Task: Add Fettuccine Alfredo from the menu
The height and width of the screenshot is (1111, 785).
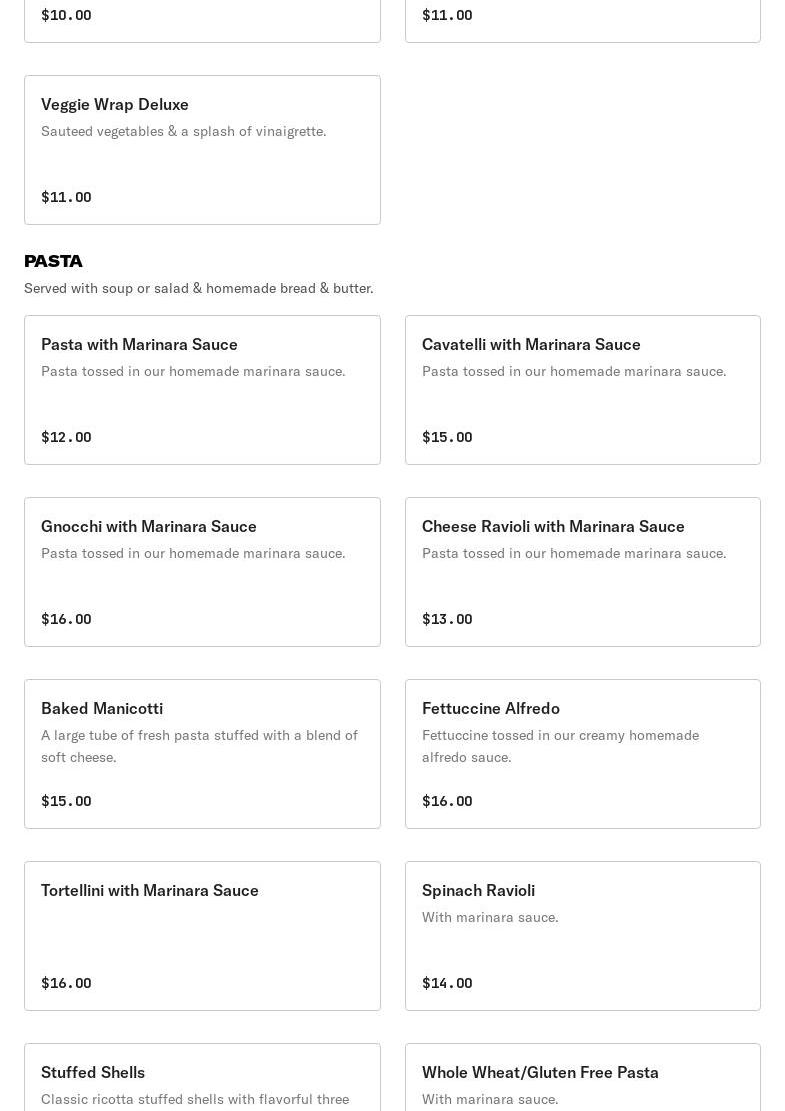Action: [582, 753]
